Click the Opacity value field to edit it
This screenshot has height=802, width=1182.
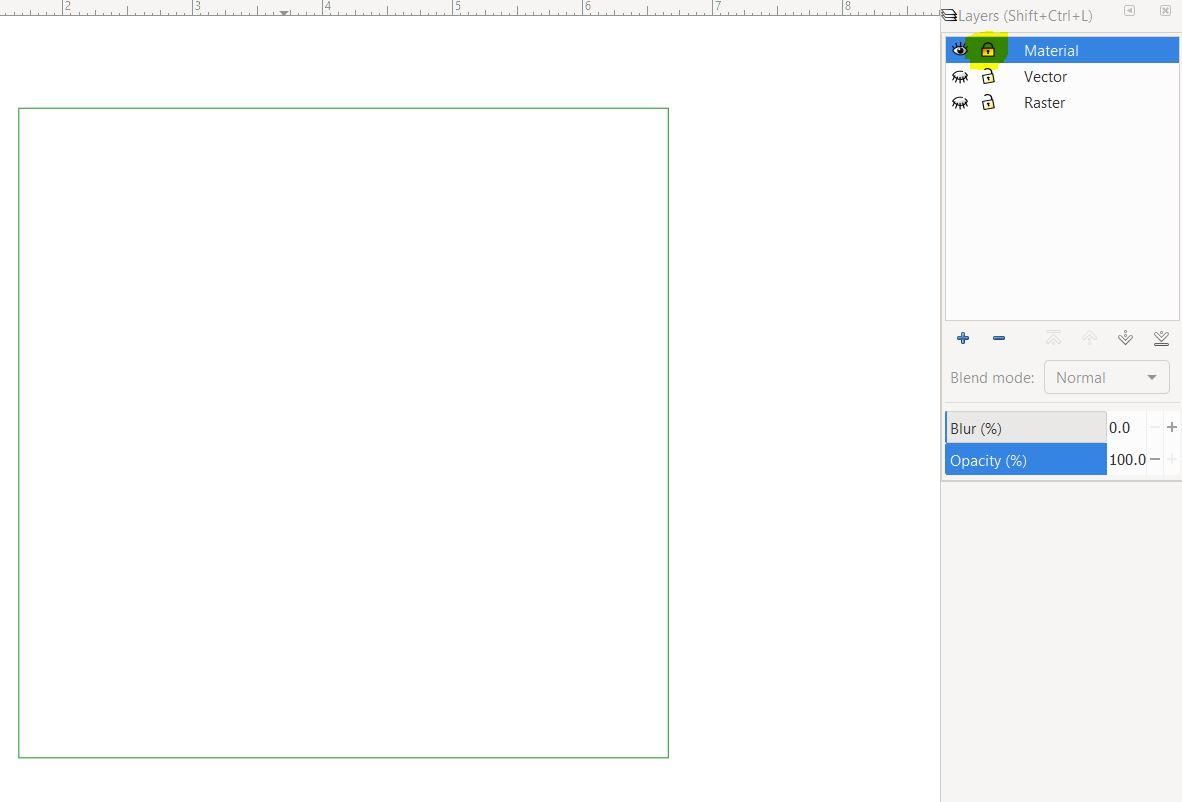click(x=1128, y=460)
